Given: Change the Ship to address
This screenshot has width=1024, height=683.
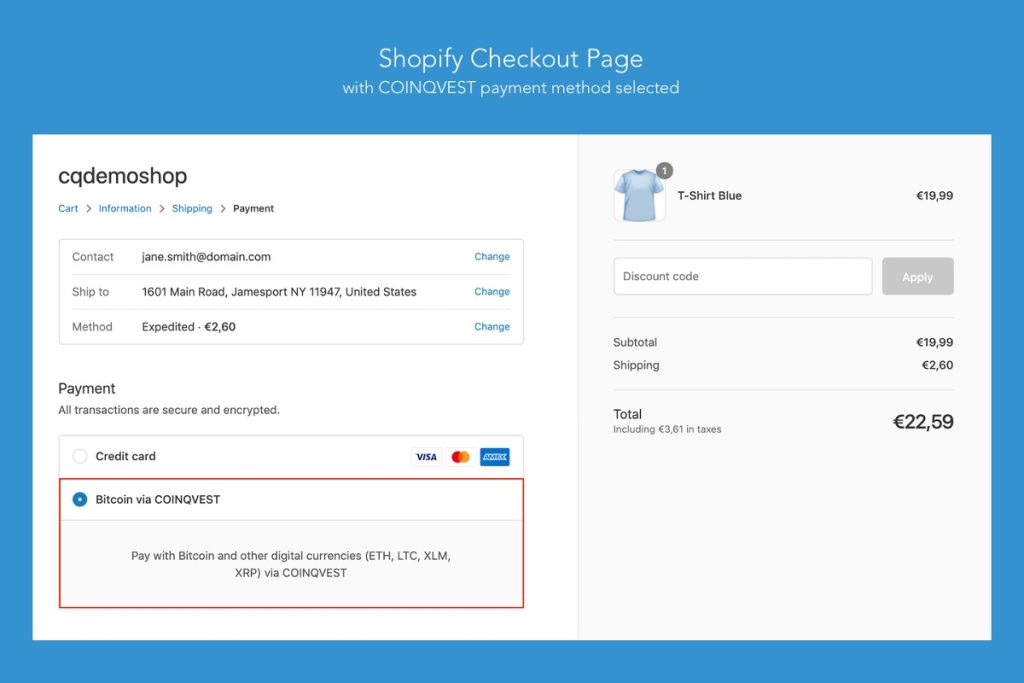Looking at the screenshot, I should pyautogui.click(x=491, y=292).
